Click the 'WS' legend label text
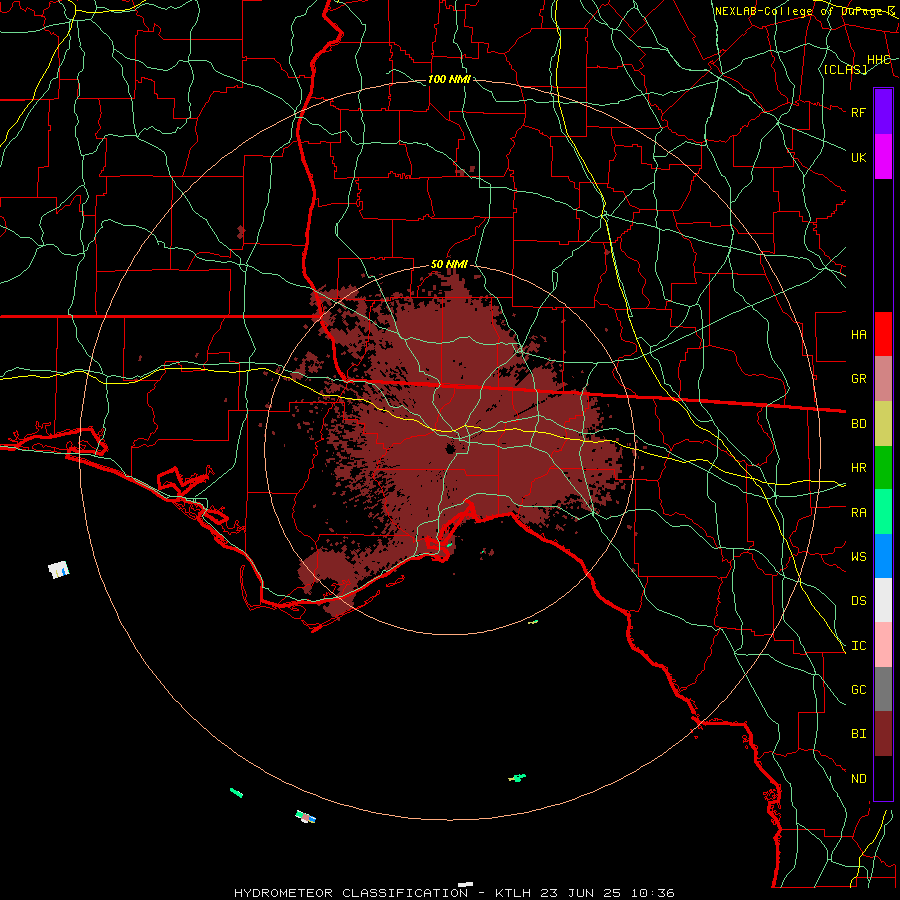The height and width of the screenshot is (900, 900). click(x=858, y=557)
